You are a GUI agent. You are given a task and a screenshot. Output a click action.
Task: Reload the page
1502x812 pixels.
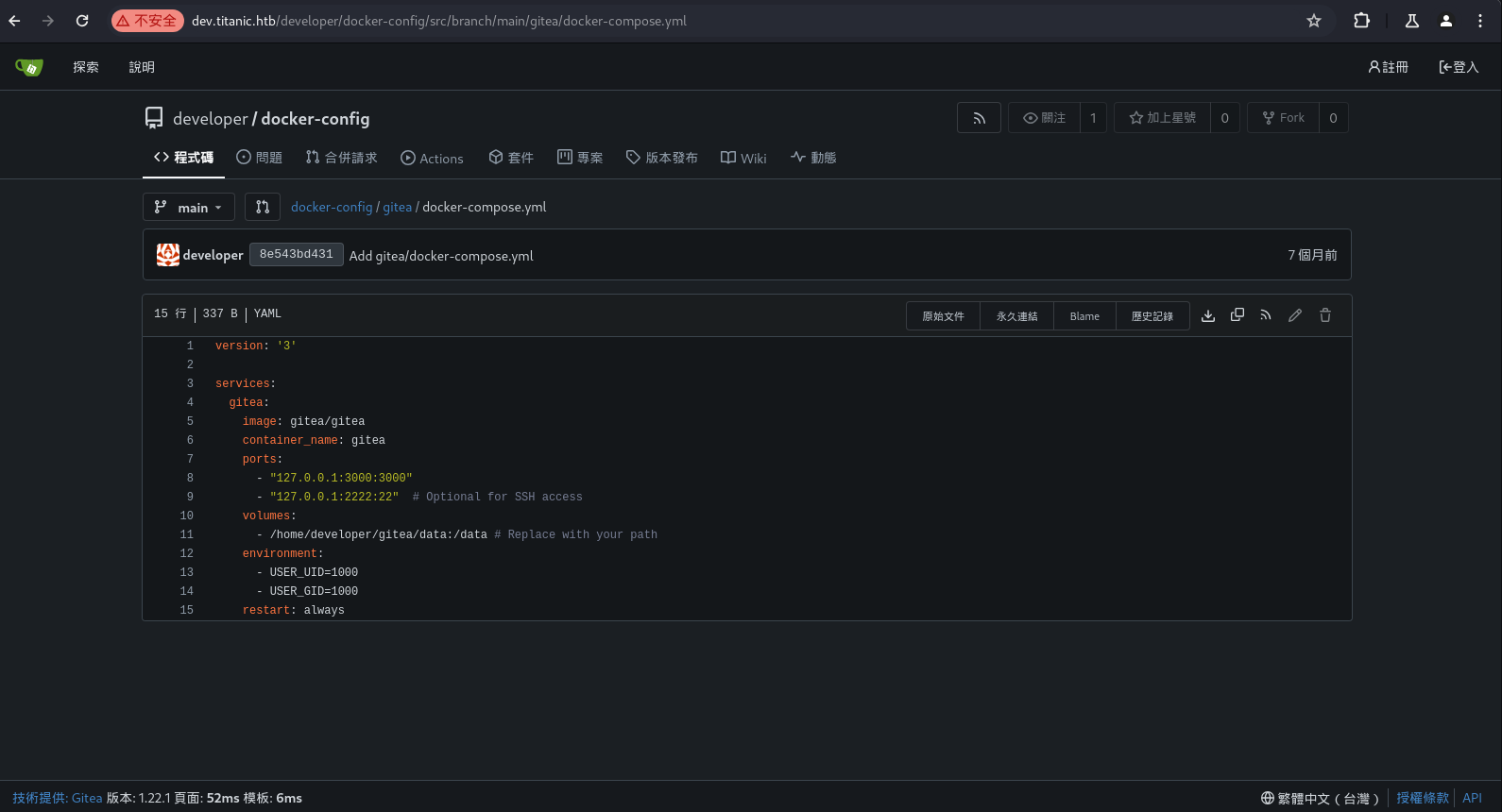click(x=82, y=21)
